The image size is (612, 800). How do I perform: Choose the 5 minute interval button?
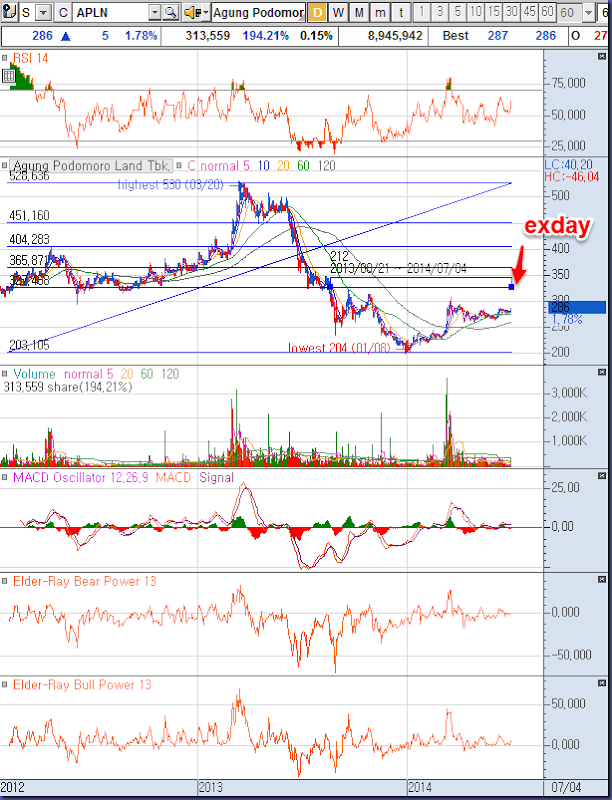tap(457, 12)
